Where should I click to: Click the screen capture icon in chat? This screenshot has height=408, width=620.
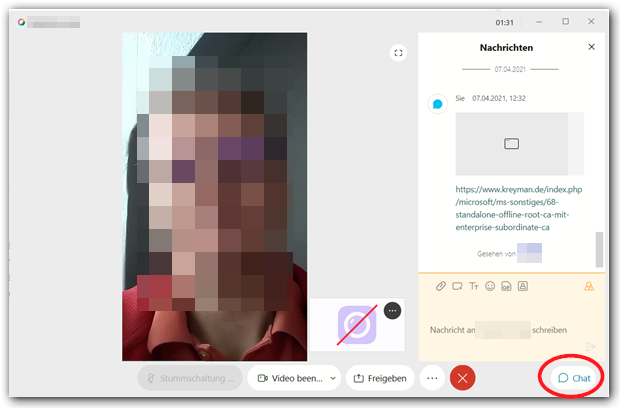click(457, 286)
